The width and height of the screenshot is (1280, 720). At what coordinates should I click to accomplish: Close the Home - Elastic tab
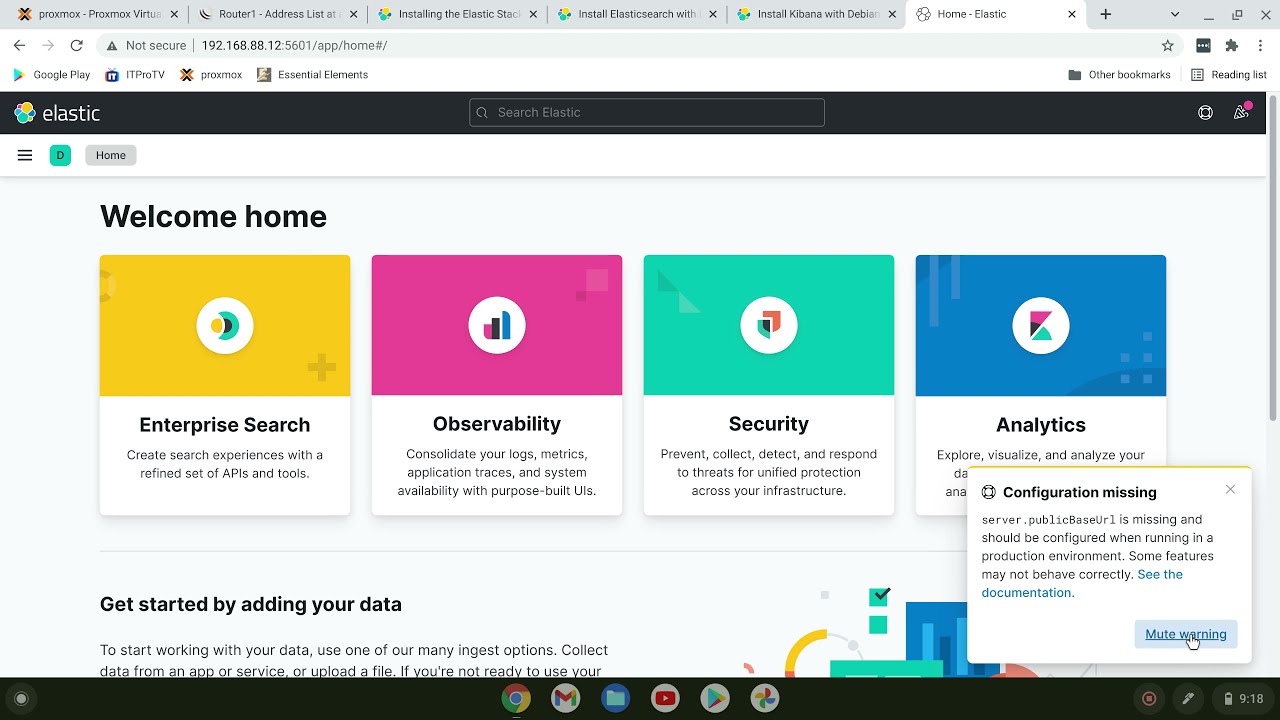[x=1072, y=14]
